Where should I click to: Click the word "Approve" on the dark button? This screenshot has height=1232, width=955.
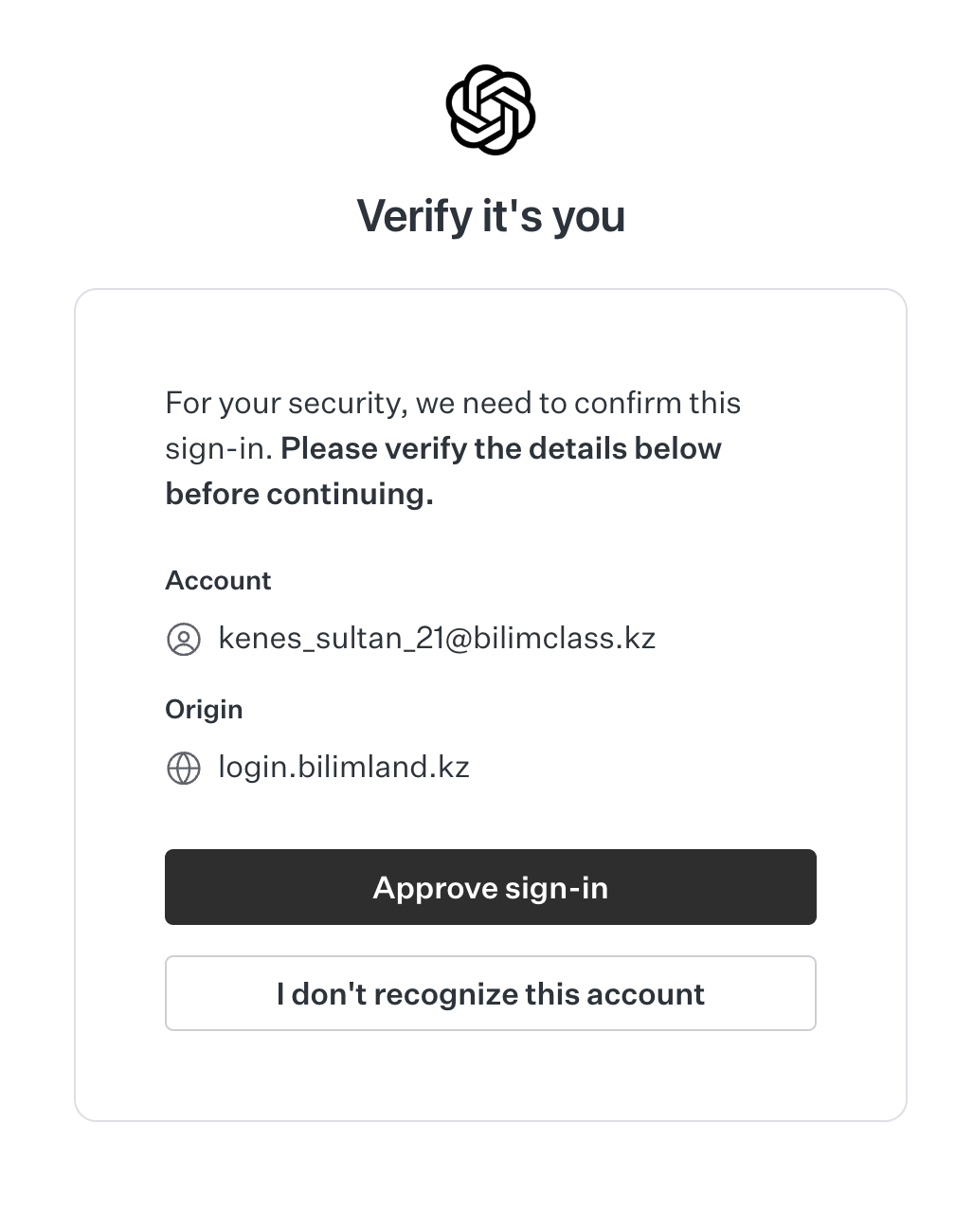coord(435,888)
